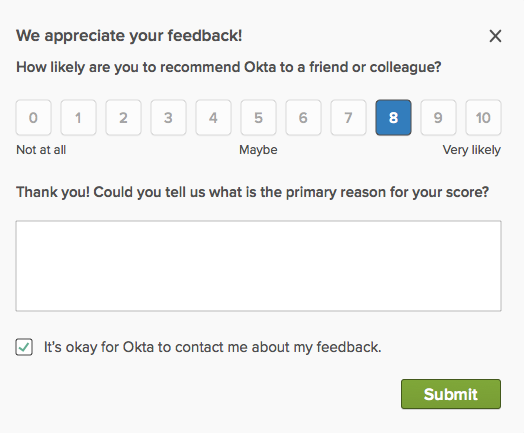
Task: Select score 7 on rating scale
Action: [349, 118]
